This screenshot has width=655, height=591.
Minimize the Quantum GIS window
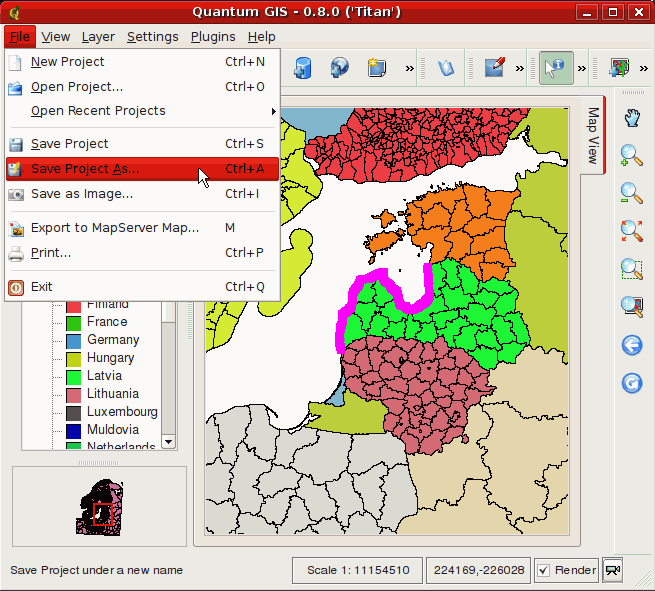[587, 12]
